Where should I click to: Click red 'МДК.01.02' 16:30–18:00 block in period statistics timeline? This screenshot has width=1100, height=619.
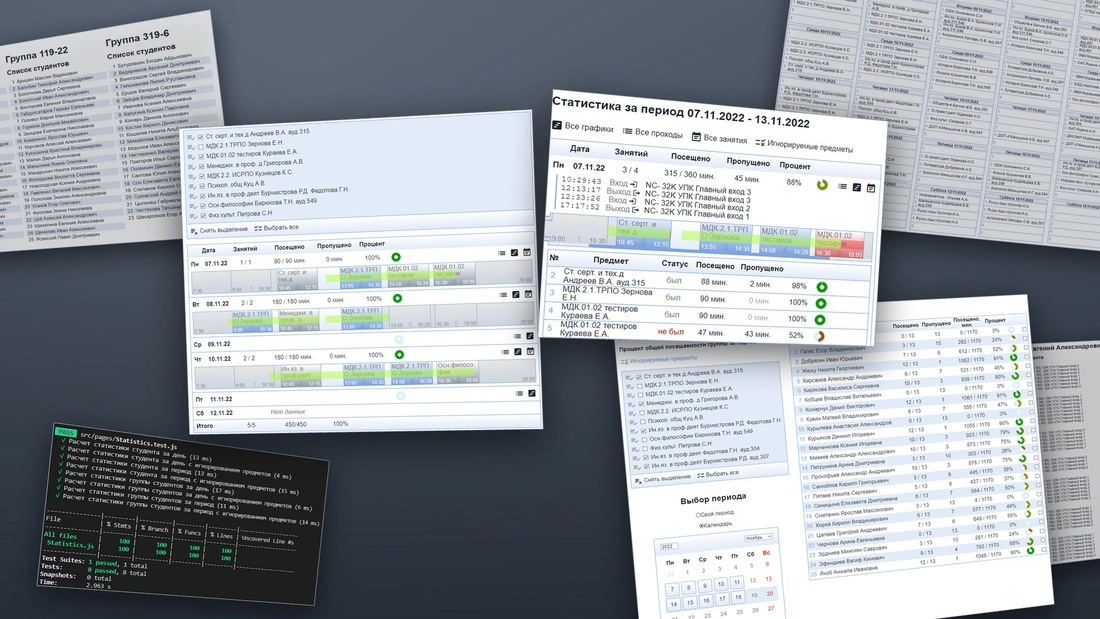[838, 245]
